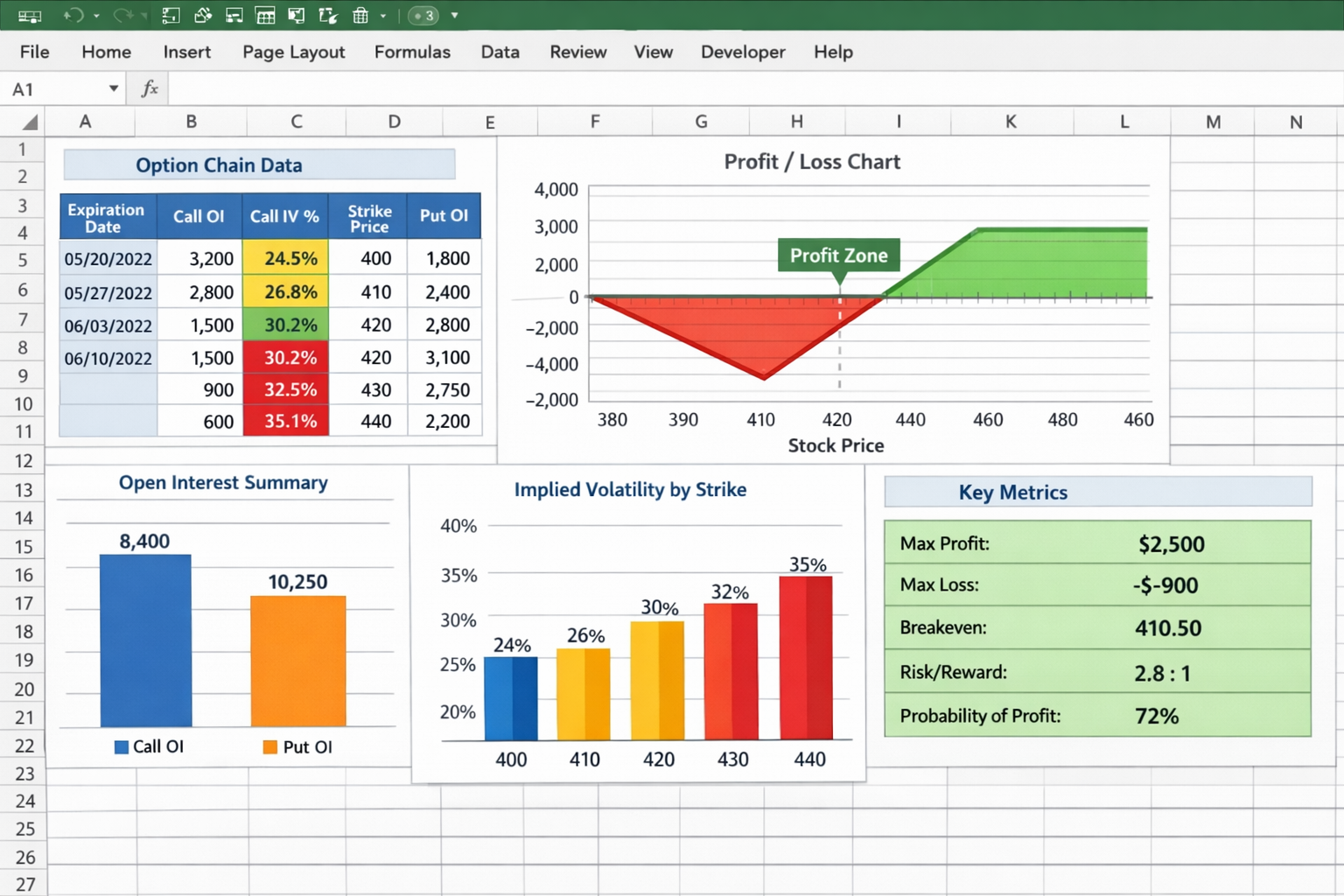1344x896 pixels.
Task: Expand the Undo history dropdown arrow
Action: tap(96, 16)
